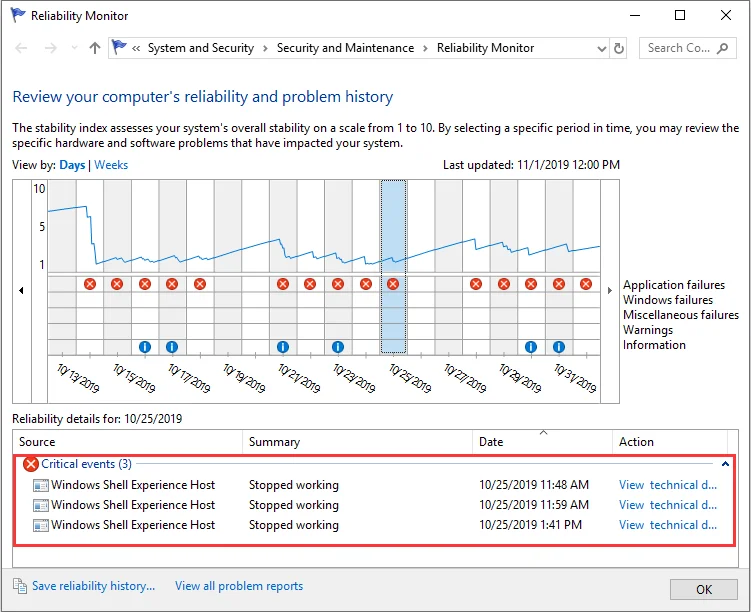Select information icon for 10/16/2019
751x612 pixels.
(145, 347)
